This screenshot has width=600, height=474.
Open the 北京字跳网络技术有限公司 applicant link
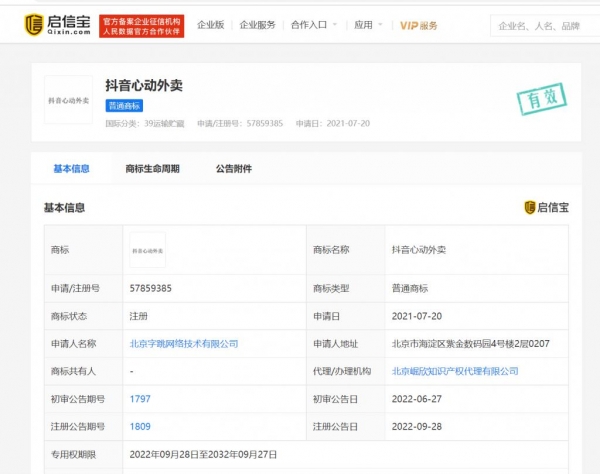(184, 344)
